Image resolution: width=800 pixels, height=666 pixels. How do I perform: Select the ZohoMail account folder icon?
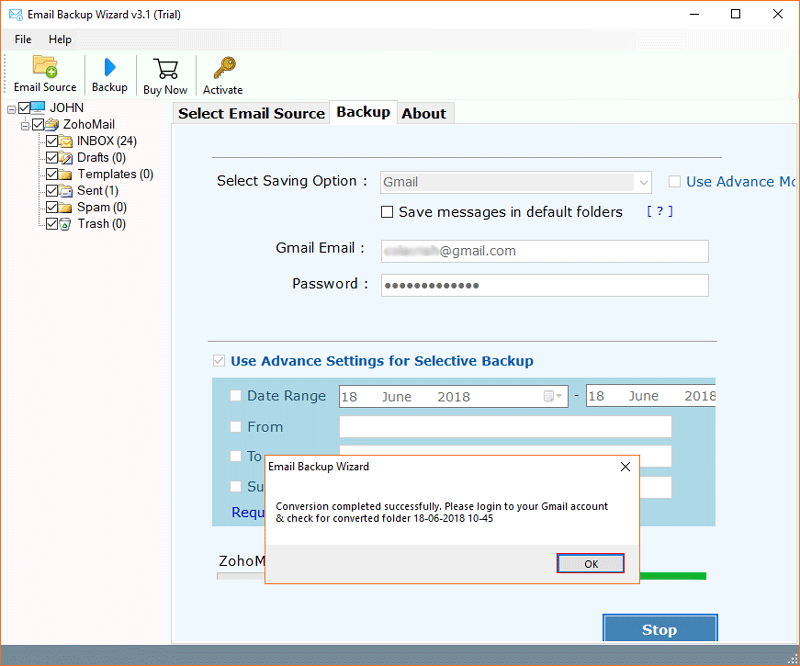tap(52, 124)
